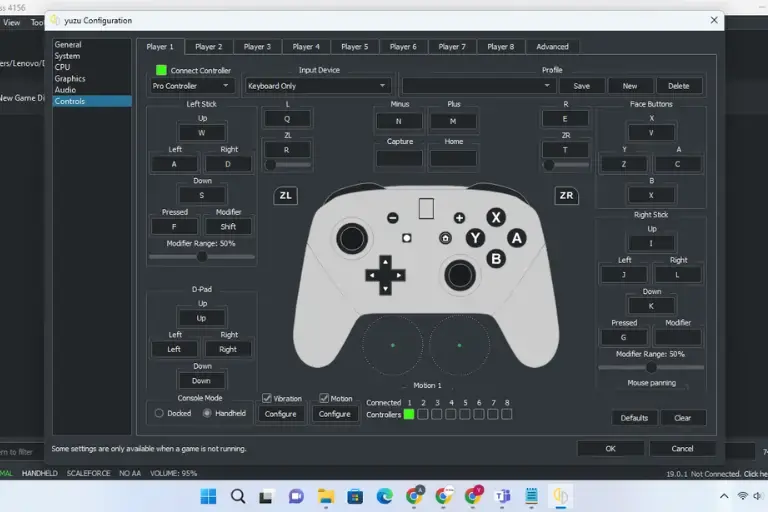Open Task View in taskbar

[266, 496]
